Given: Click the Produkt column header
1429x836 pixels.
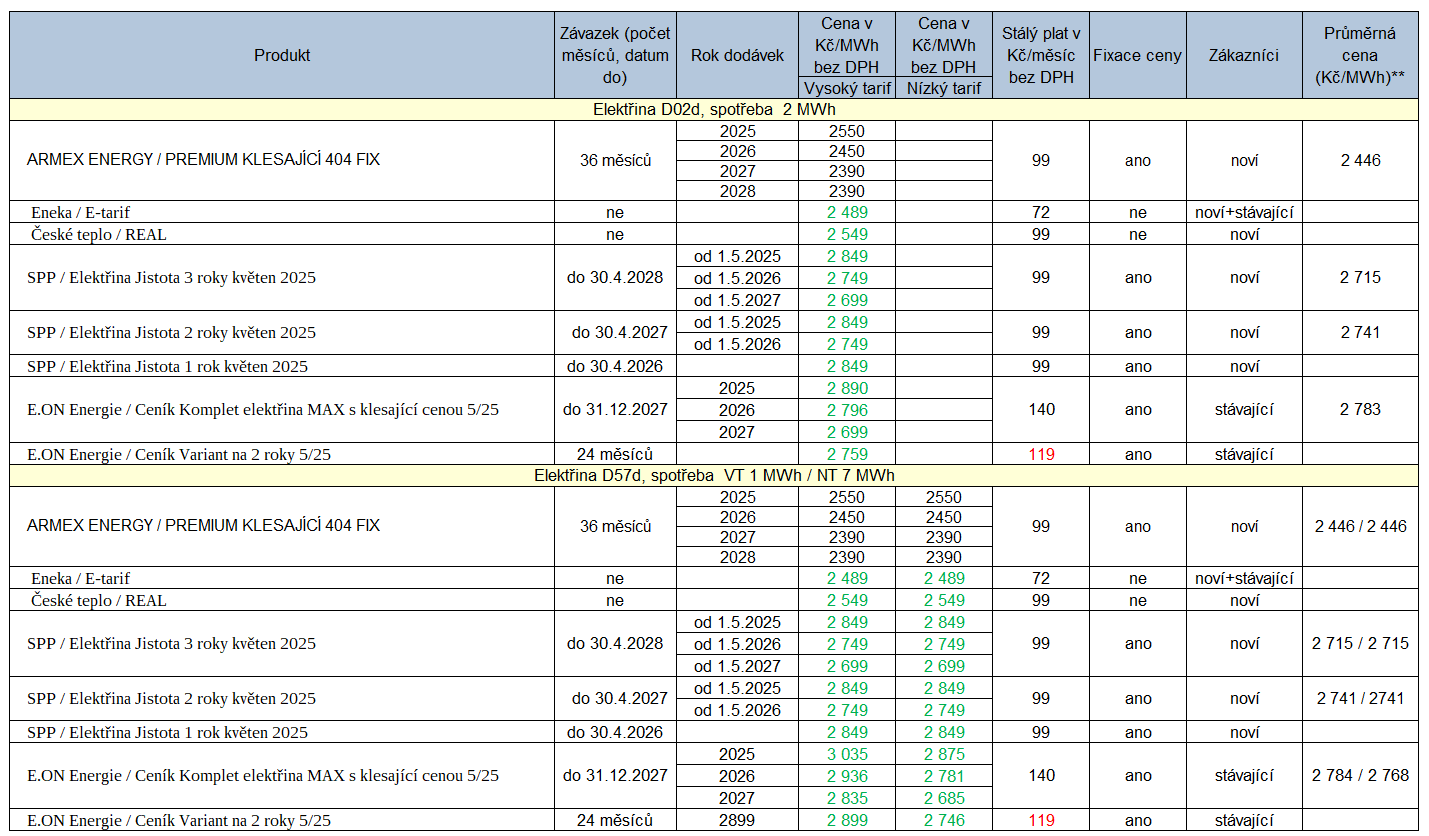Looking at the screenshot, I should pyautogui.click(x=282, y=55).
